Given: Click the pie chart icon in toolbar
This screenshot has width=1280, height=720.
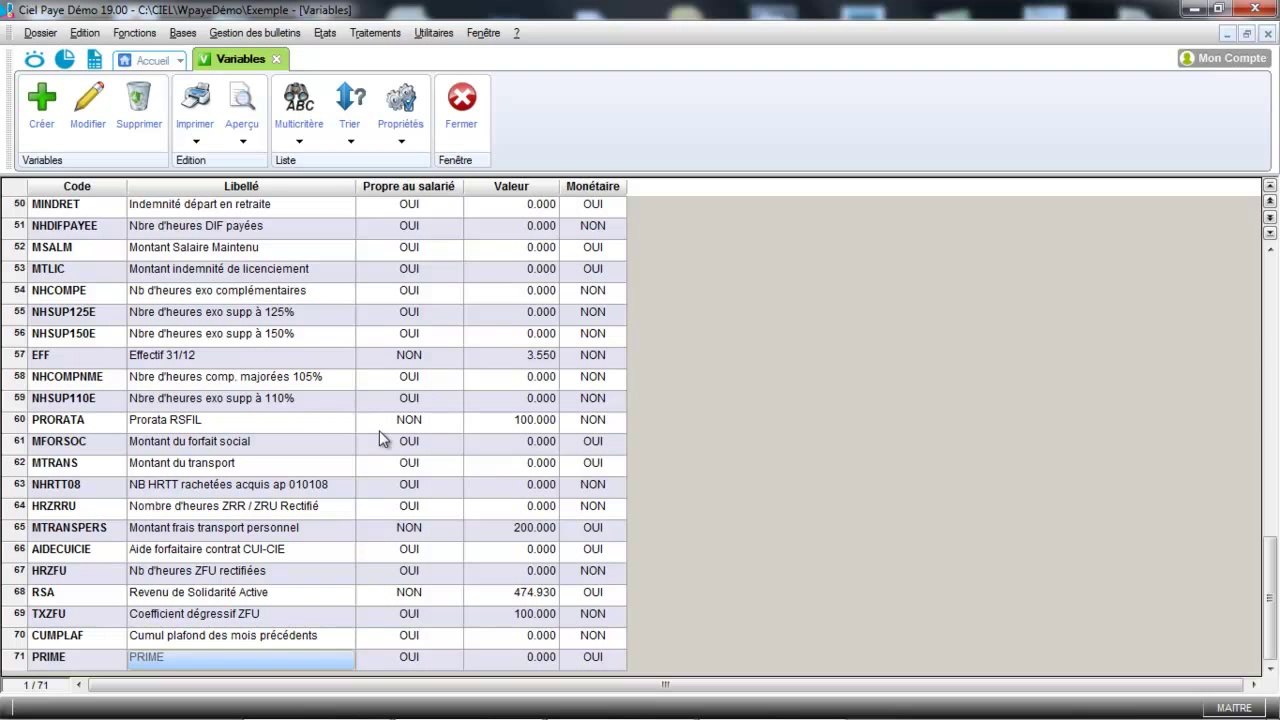Looking at the screenshot, I should tap(65, 59).
